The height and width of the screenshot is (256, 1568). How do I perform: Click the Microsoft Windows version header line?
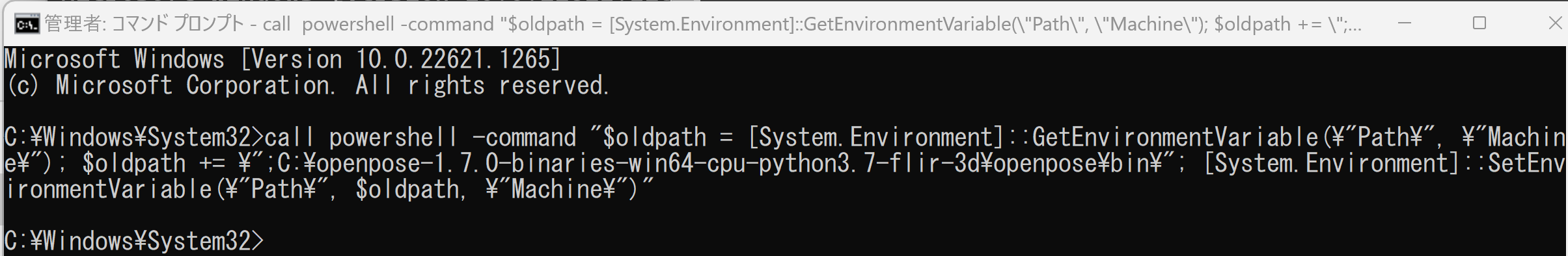click(282, 59)
